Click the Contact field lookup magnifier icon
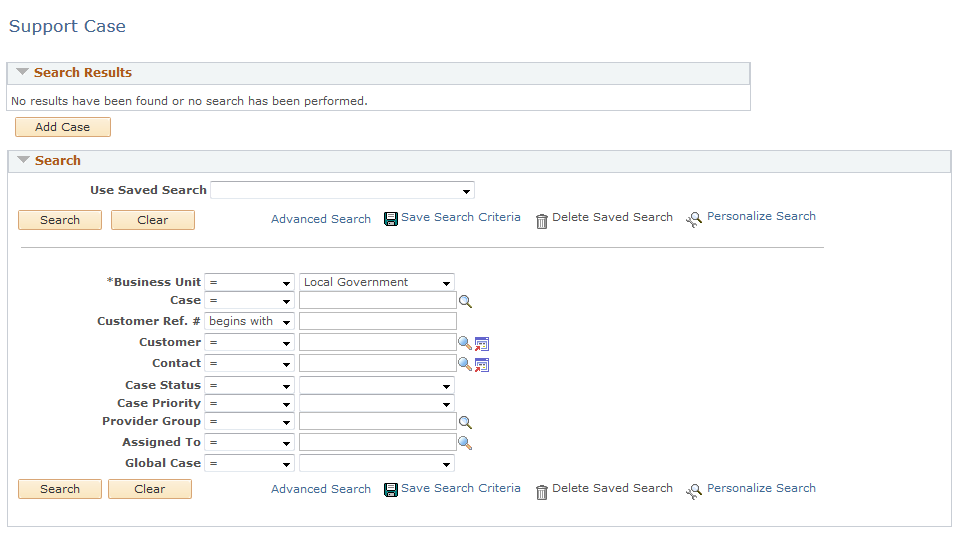 coord(465,364)
